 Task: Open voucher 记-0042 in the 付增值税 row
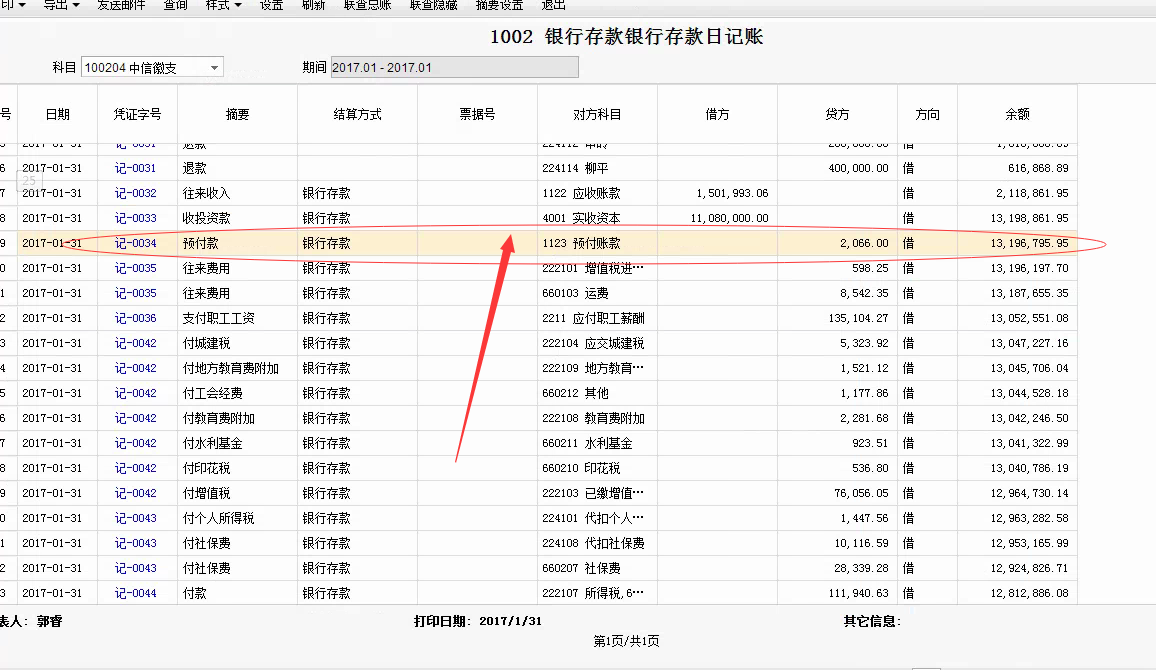tap(136, 494)
